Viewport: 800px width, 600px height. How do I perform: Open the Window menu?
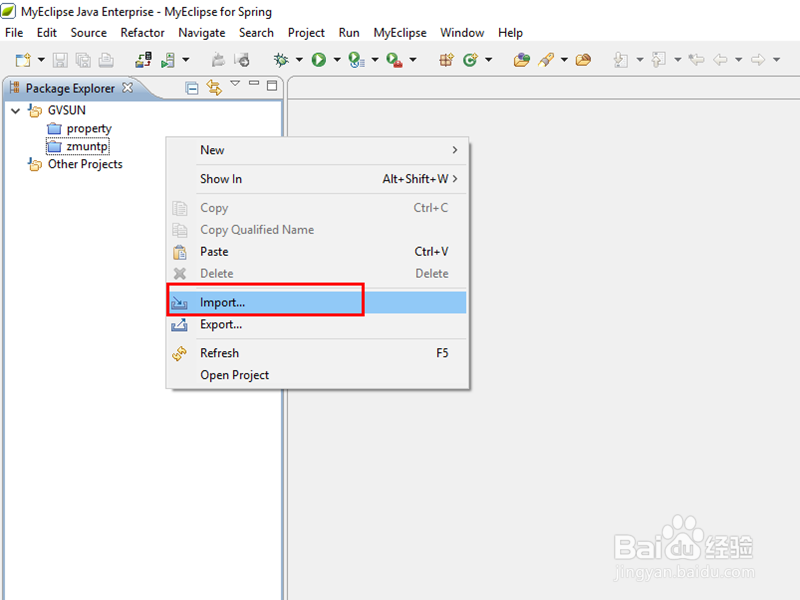point(462,33)
